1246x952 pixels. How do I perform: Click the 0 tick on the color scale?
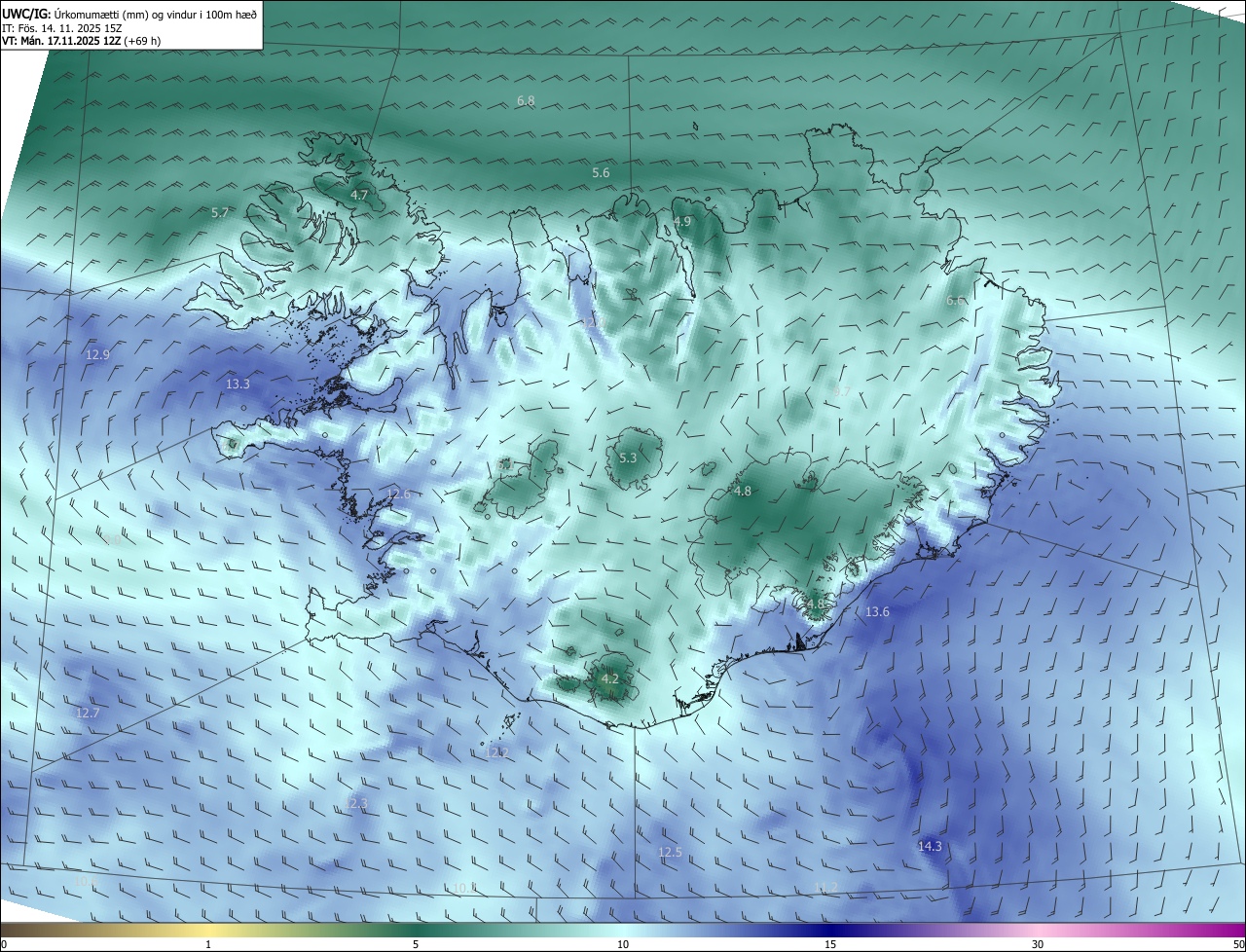(x=4, y=944)
